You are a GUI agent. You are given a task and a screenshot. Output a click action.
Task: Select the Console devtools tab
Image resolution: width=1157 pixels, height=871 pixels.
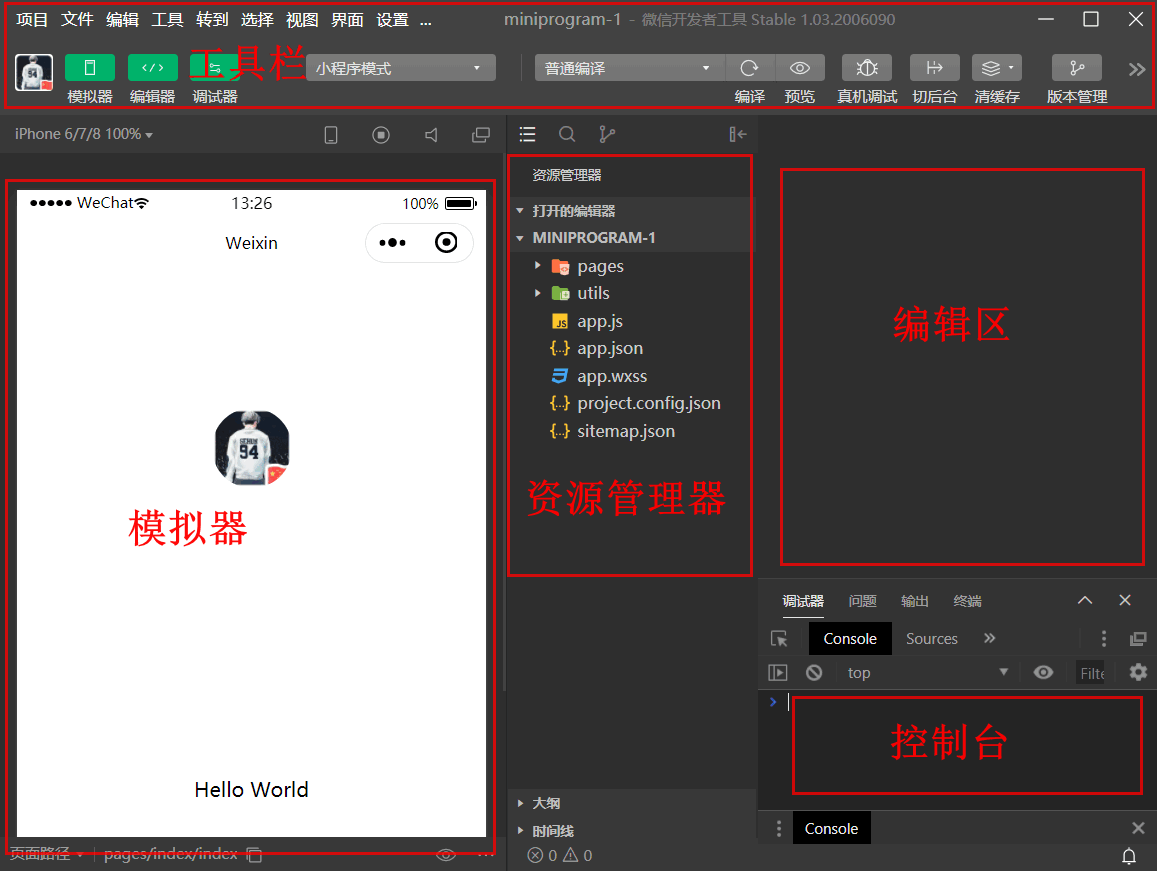coord(850,638)
